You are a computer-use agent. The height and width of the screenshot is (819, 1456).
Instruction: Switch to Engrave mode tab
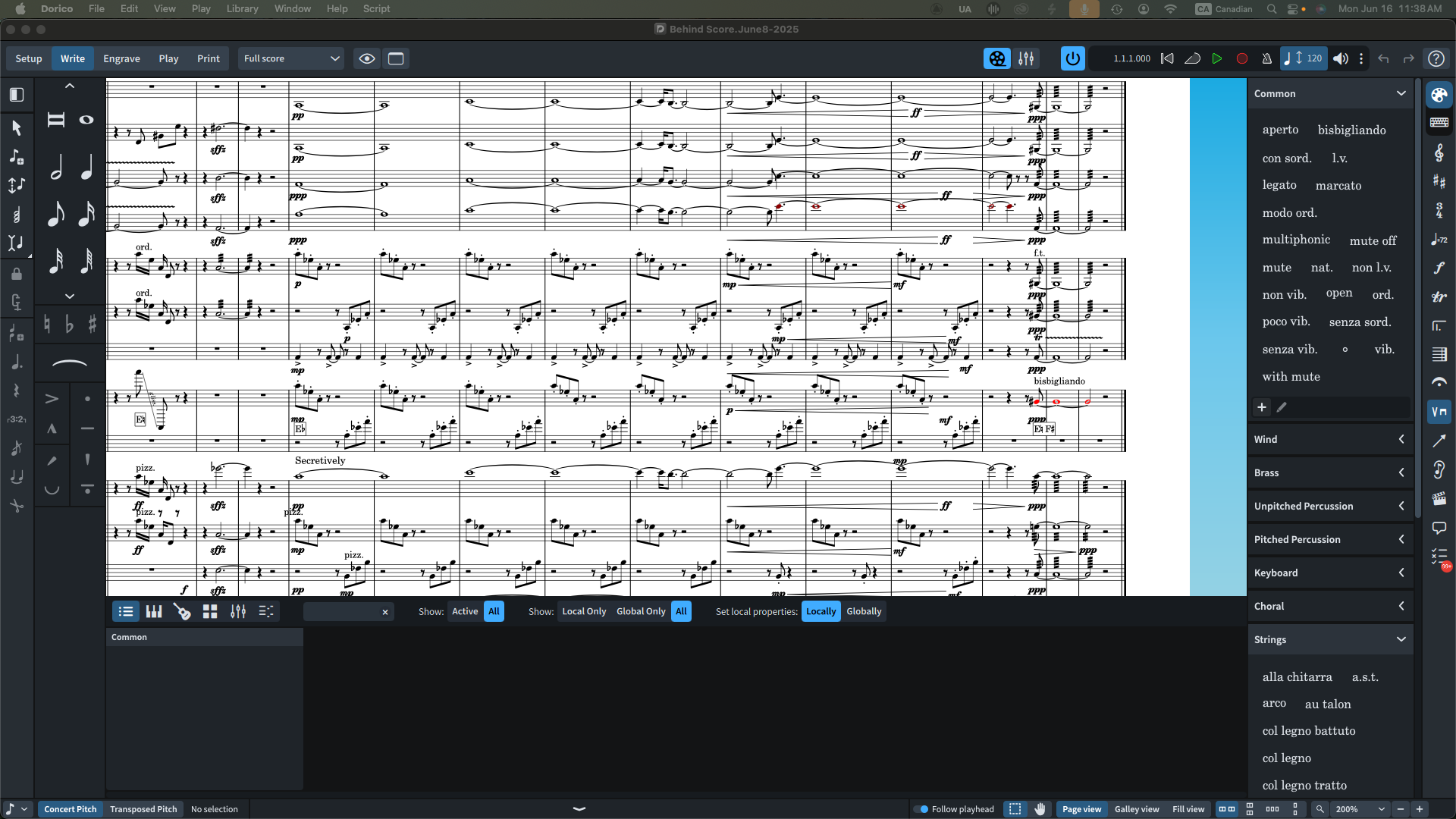(x=121, y=58)
